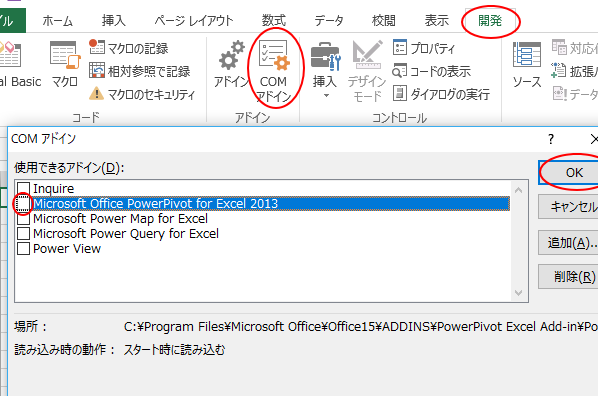Viewport: 598px width, 396px height.
Task: Enable Microsoft Power Query for Excel checkbox
Action: coord(23,233)
